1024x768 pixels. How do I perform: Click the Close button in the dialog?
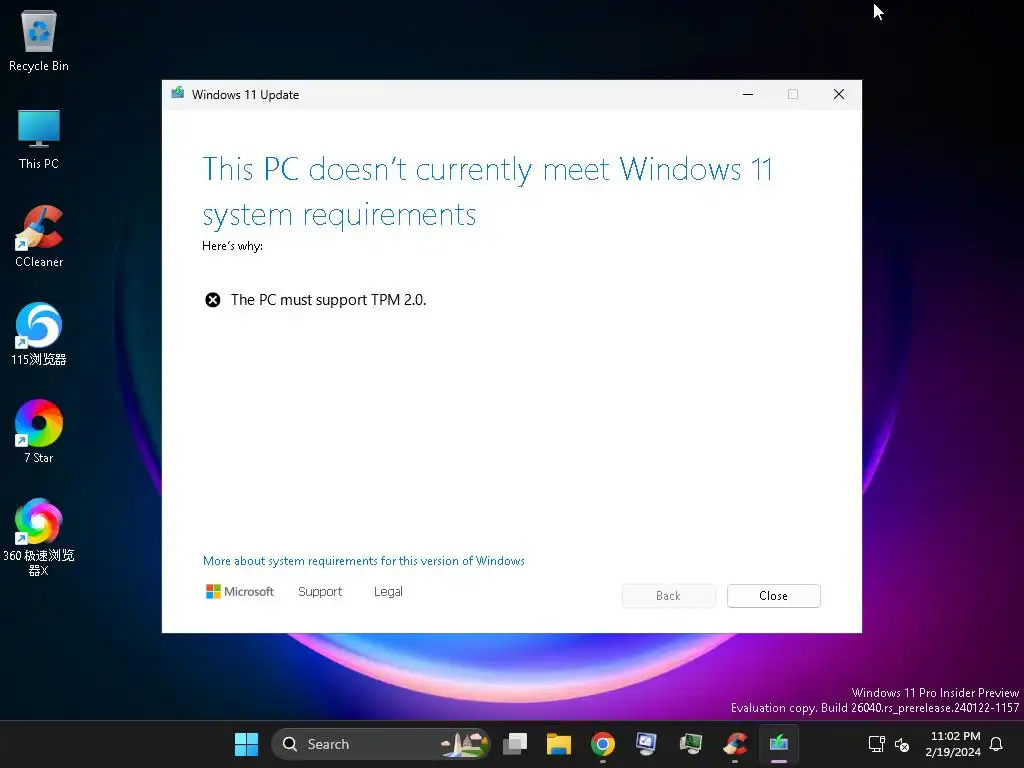point(773,596)
